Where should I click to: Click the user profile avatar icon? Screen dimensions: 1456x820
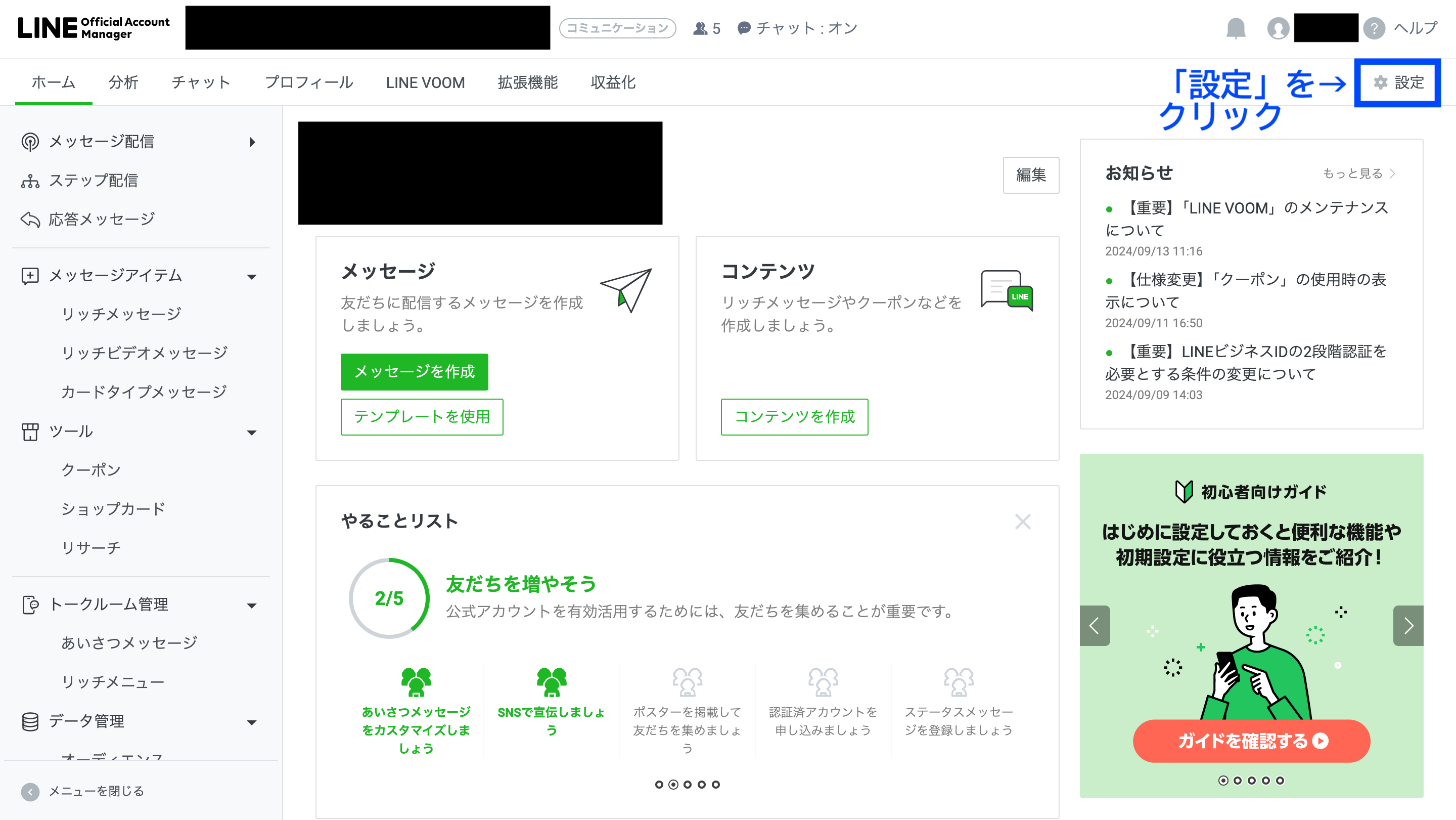(1278, 28)
